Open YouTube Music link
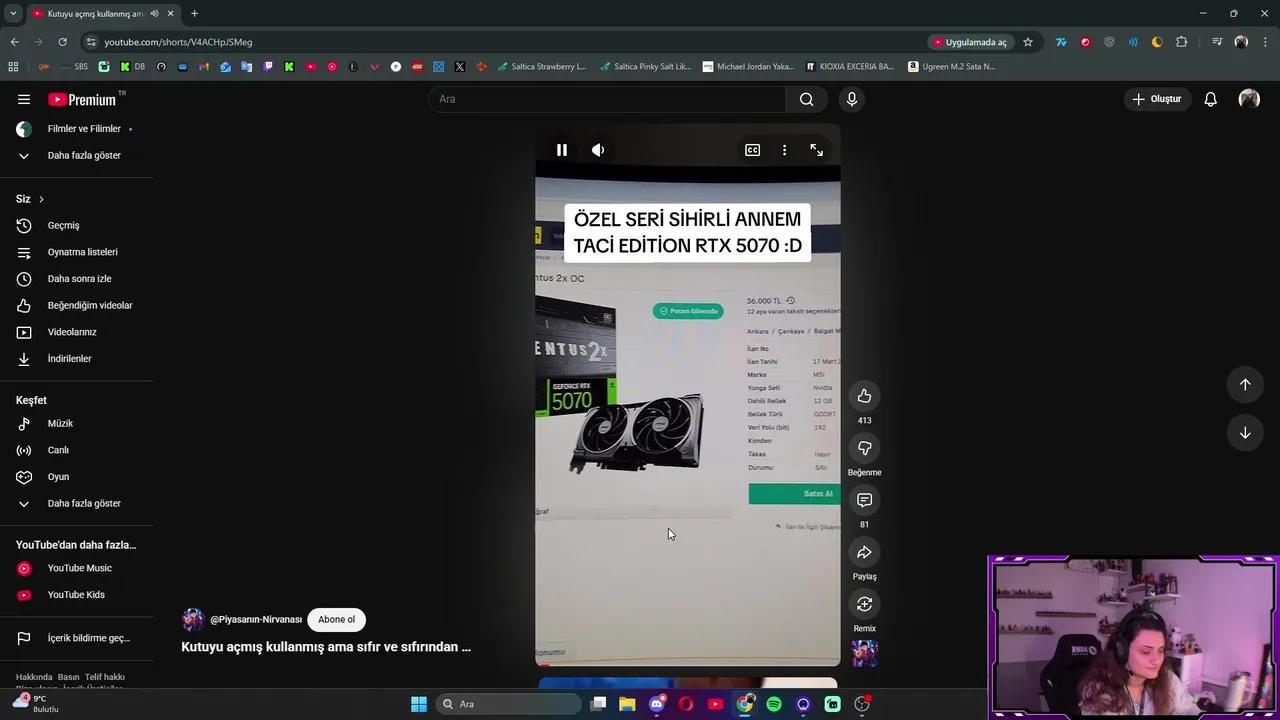This screenshot has width=1280, height=720. coord(77,568)
